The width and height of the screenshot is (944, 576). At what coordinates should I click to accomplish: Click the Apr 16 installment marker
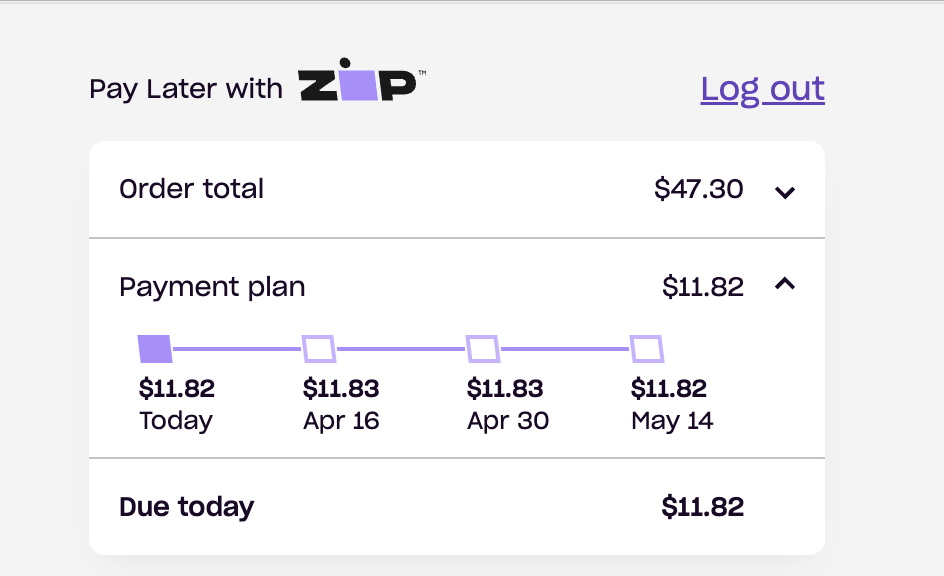click(319, 349)
